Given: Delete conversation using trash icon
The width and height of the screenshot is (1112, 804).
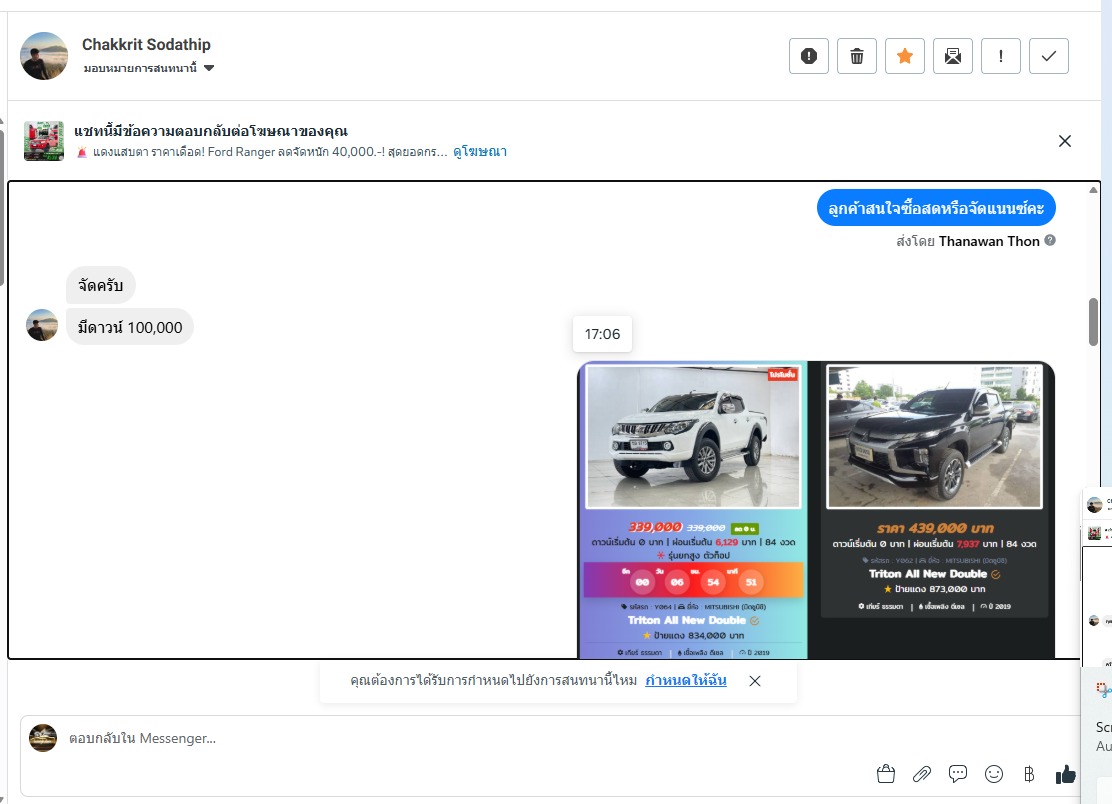Looking at the screenshot, I should coord(857,56).
